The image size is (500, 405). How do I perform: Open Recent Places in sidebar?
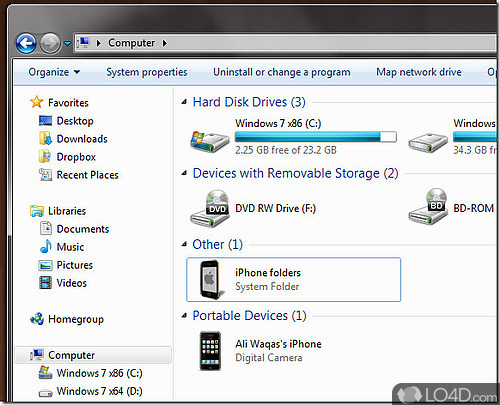tap(88, 175)
